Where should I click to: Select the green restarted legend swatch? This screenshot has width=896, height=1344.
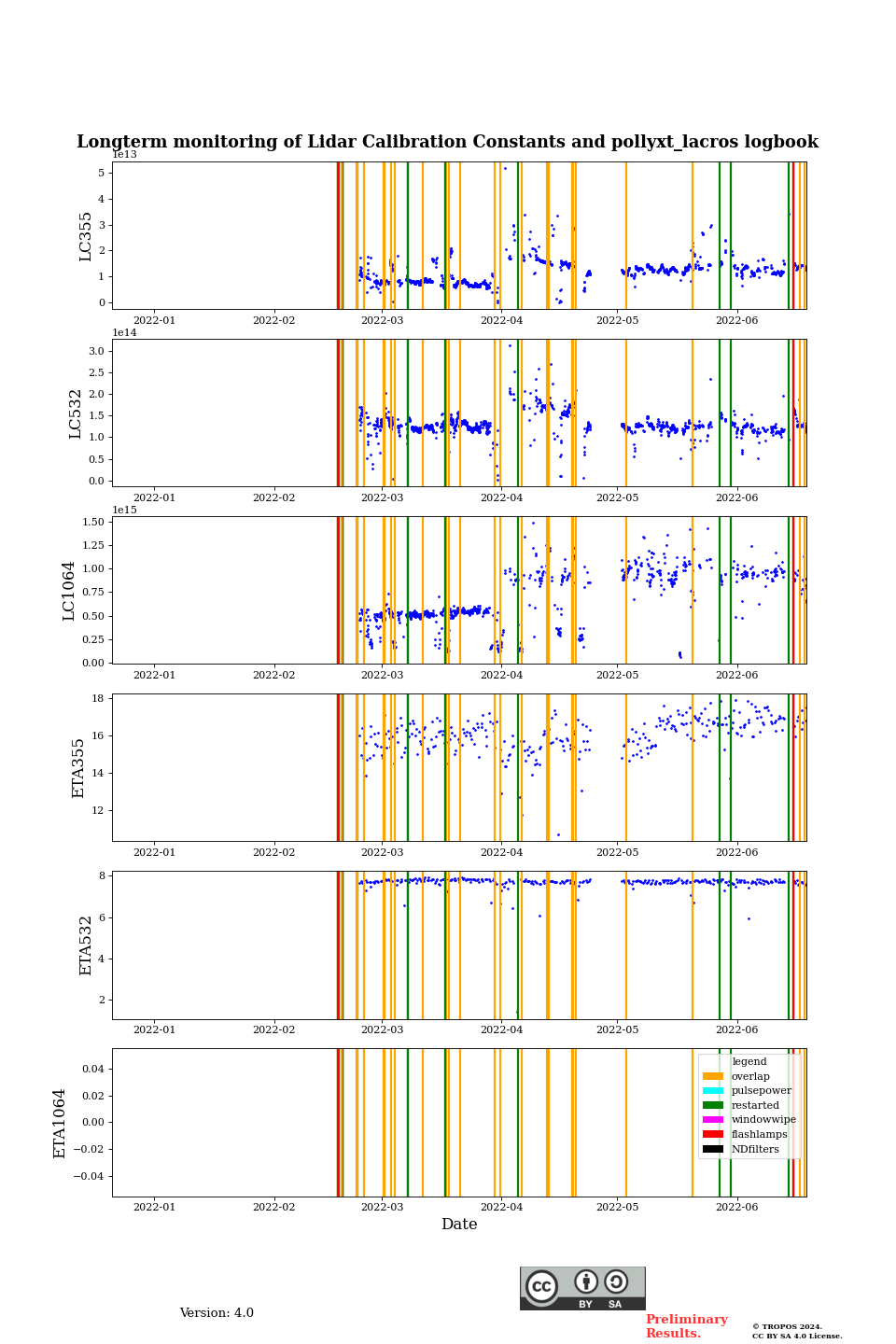[x=713, y=1105]
